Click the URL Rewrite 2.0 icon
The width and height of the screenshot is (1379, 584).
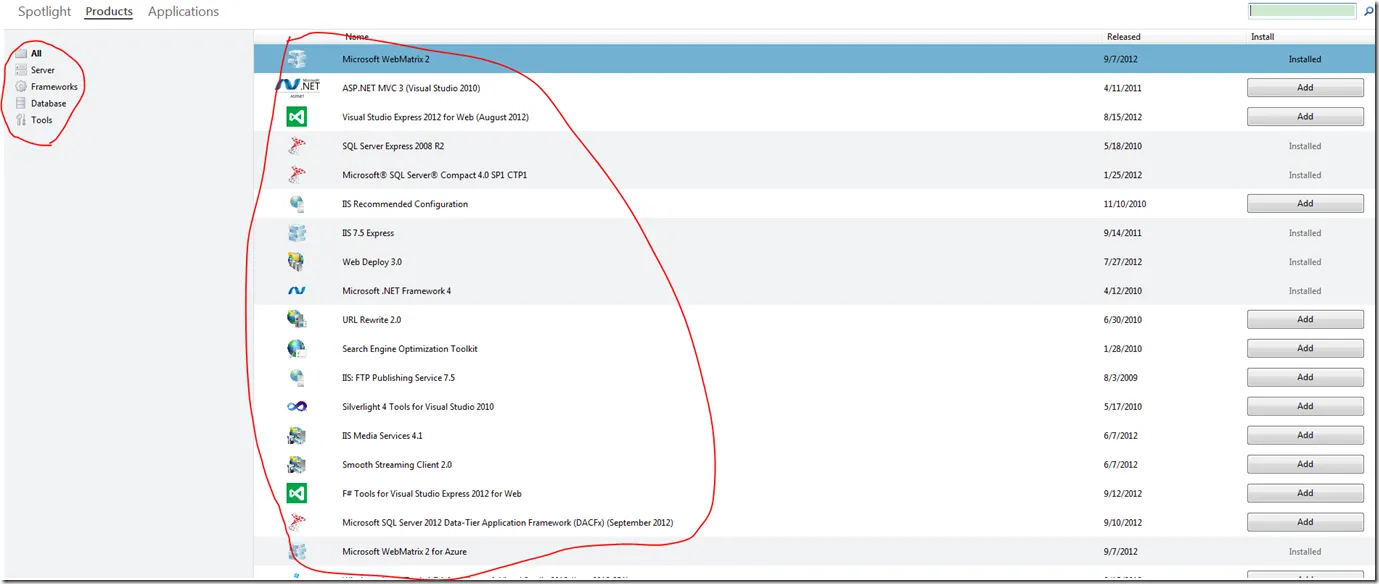[x=297, y=320]
